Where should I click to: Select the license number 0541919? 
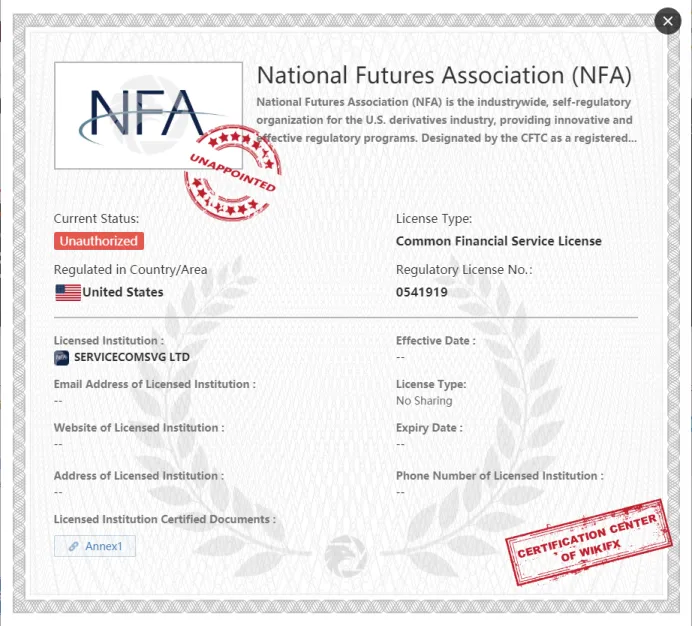click(x=421, y=292)
